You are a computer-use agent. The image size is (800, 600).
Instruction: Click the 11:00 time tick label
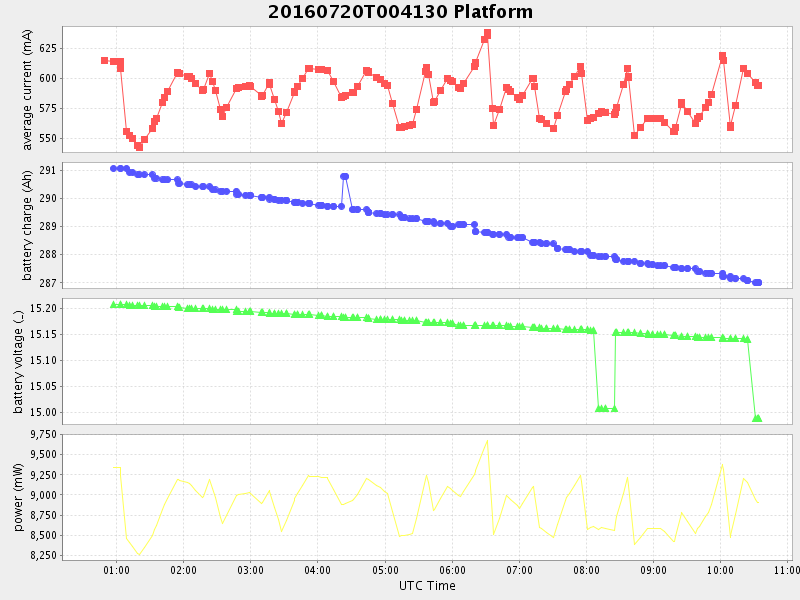click(787, 570)
